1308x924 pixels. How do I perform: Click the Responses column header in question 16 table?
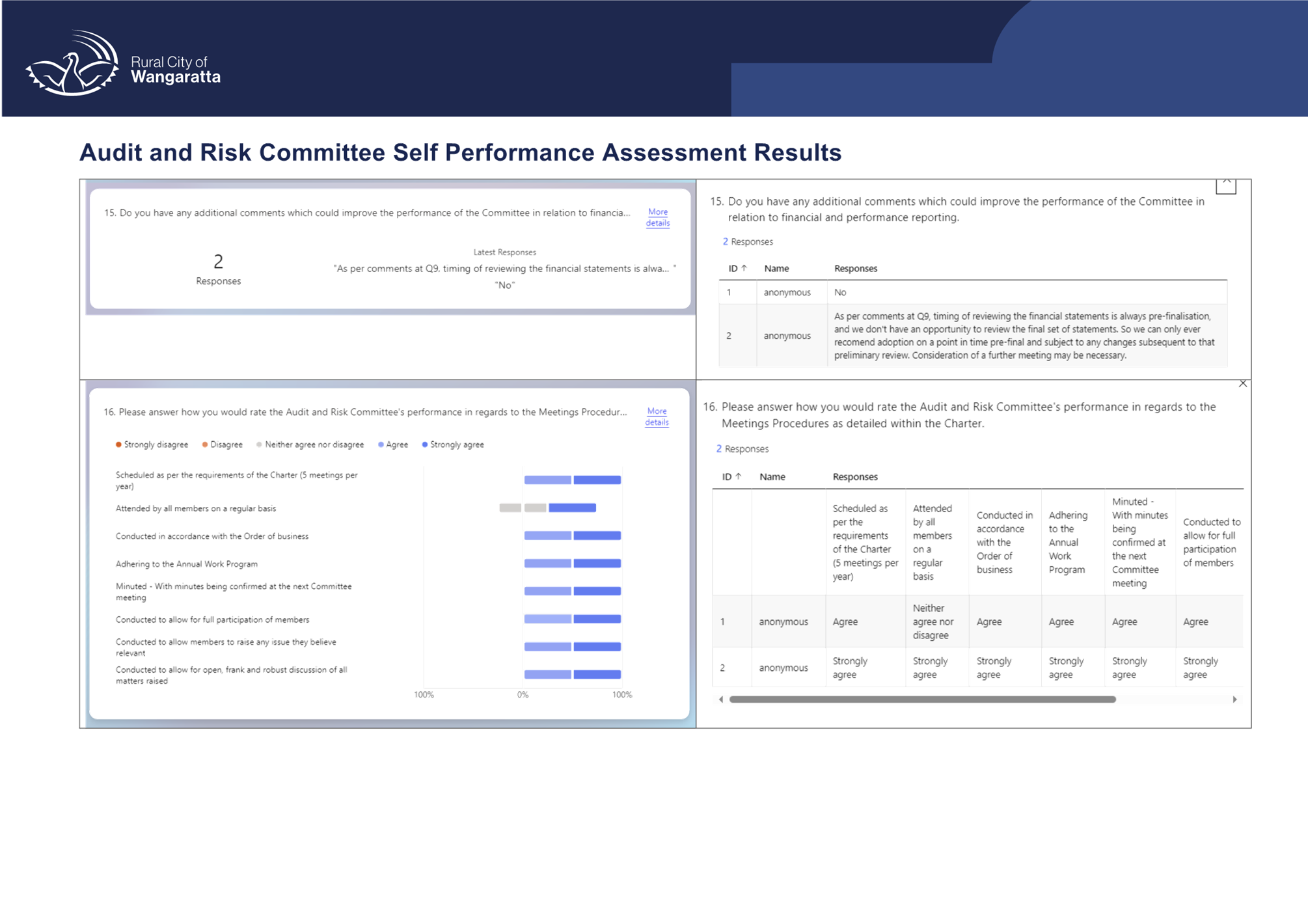[x=855, y=476]
